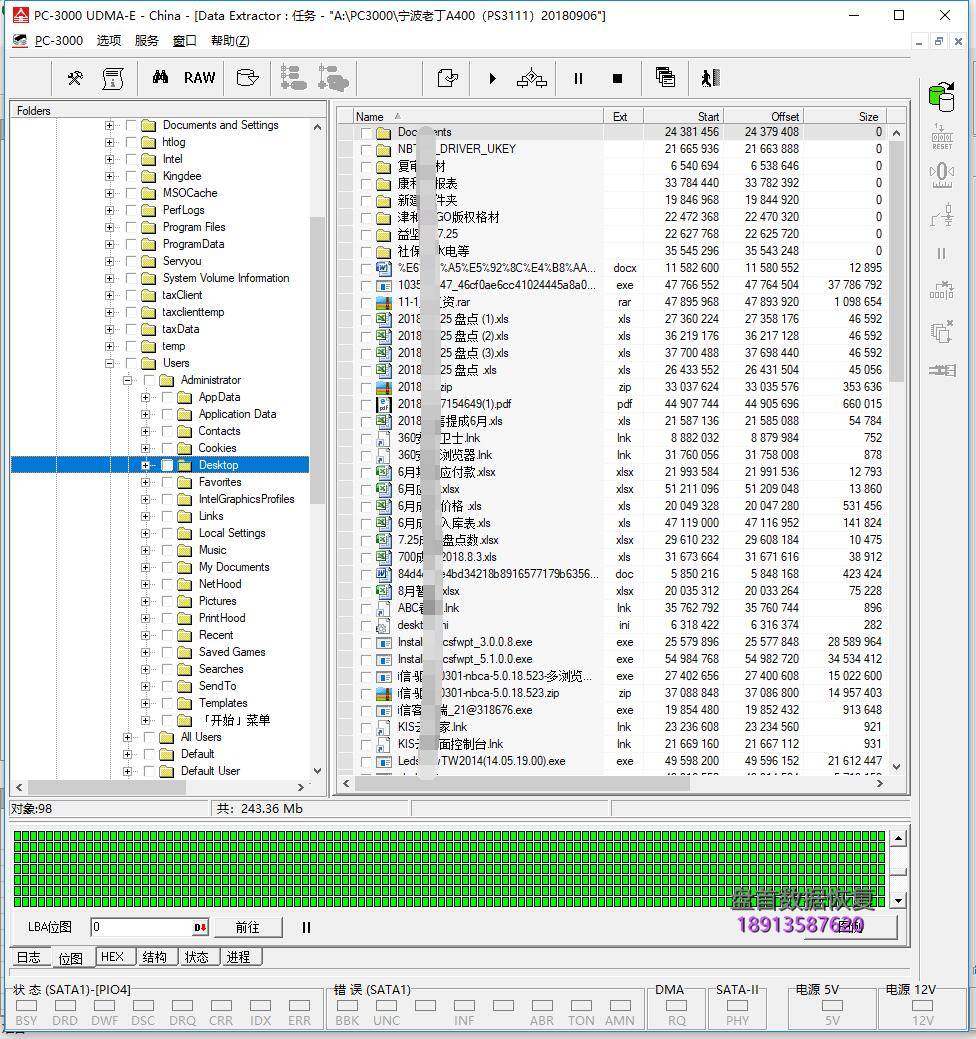Click the 前往 button
The height and width of the screenshot is (1039, 976).
click(x=247, y=927)
